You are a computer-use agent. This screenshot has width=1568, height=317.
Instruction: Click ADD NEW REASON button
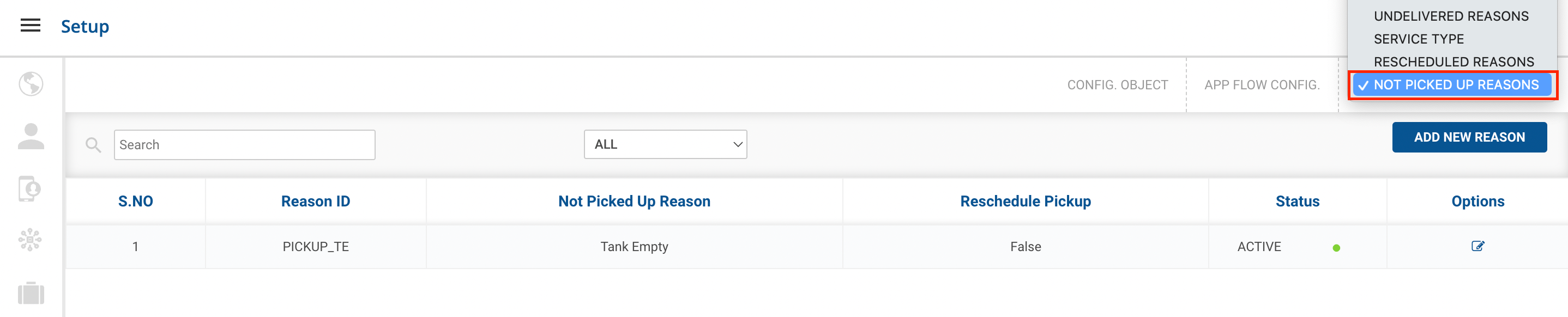tap(1469, 137)
